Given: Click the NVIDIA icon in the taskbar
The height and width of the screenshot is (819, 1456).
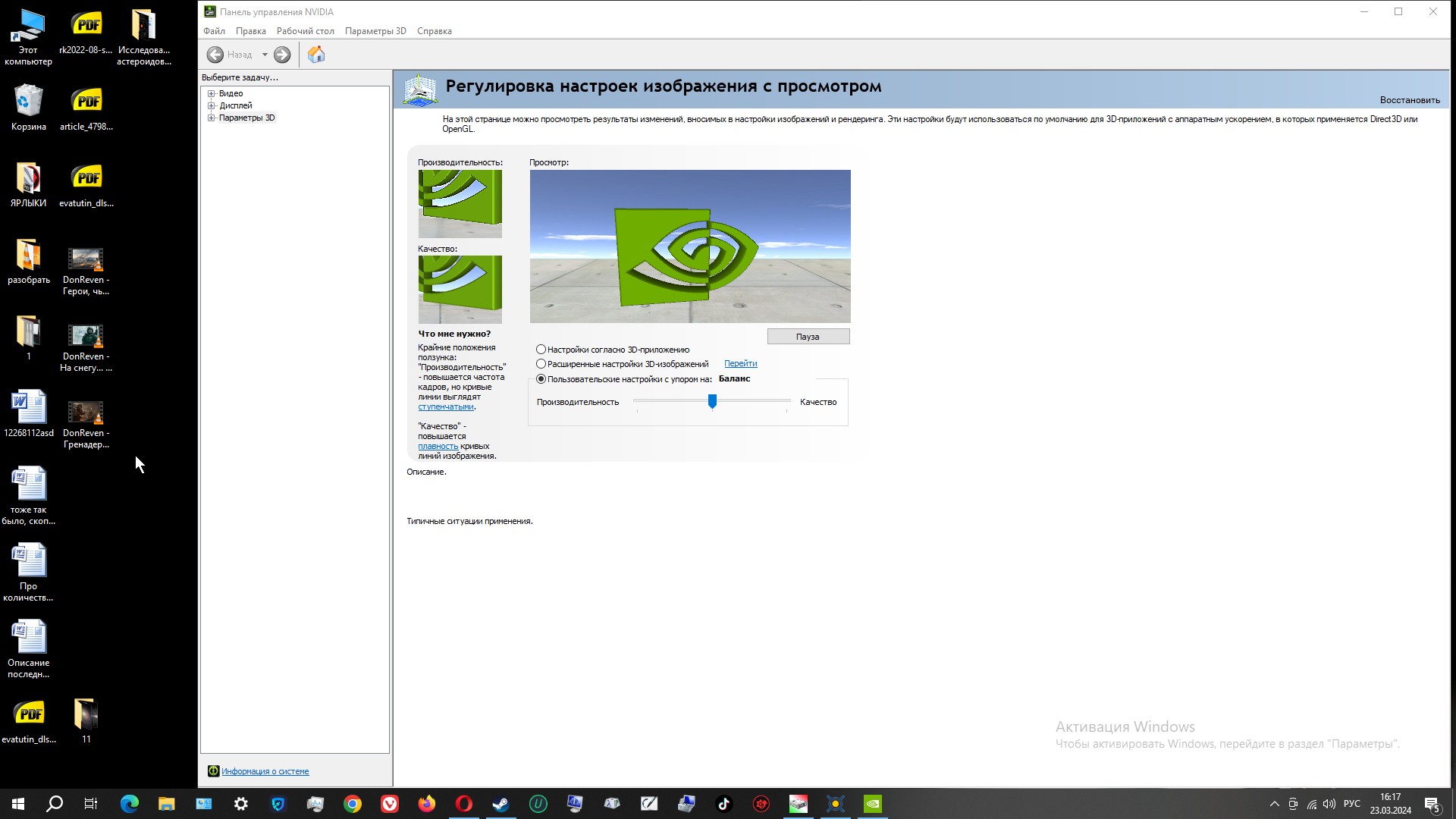Looking at the screenshot, I should coord(873,804).
